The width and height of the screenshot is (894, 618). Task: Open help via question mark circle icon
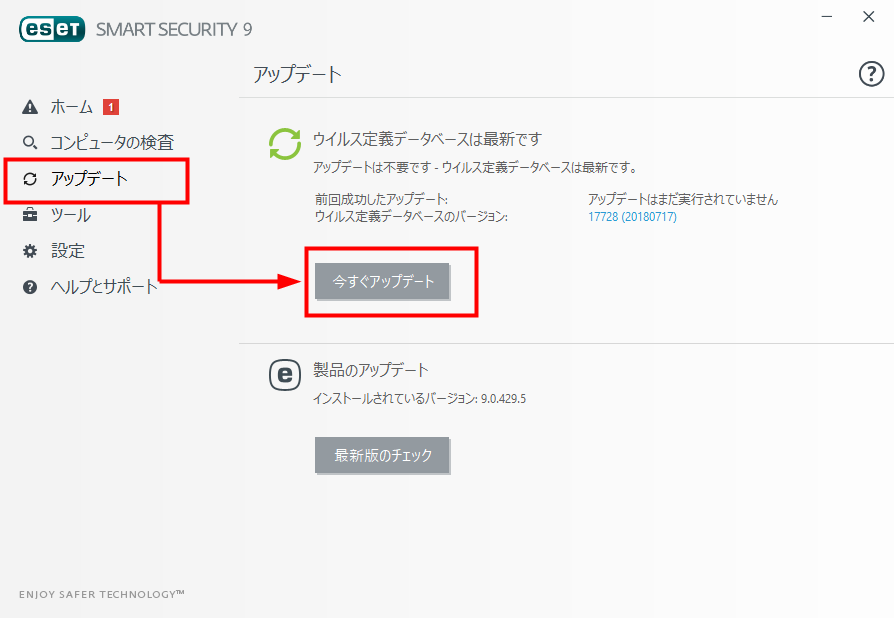(x=871, y=74)
